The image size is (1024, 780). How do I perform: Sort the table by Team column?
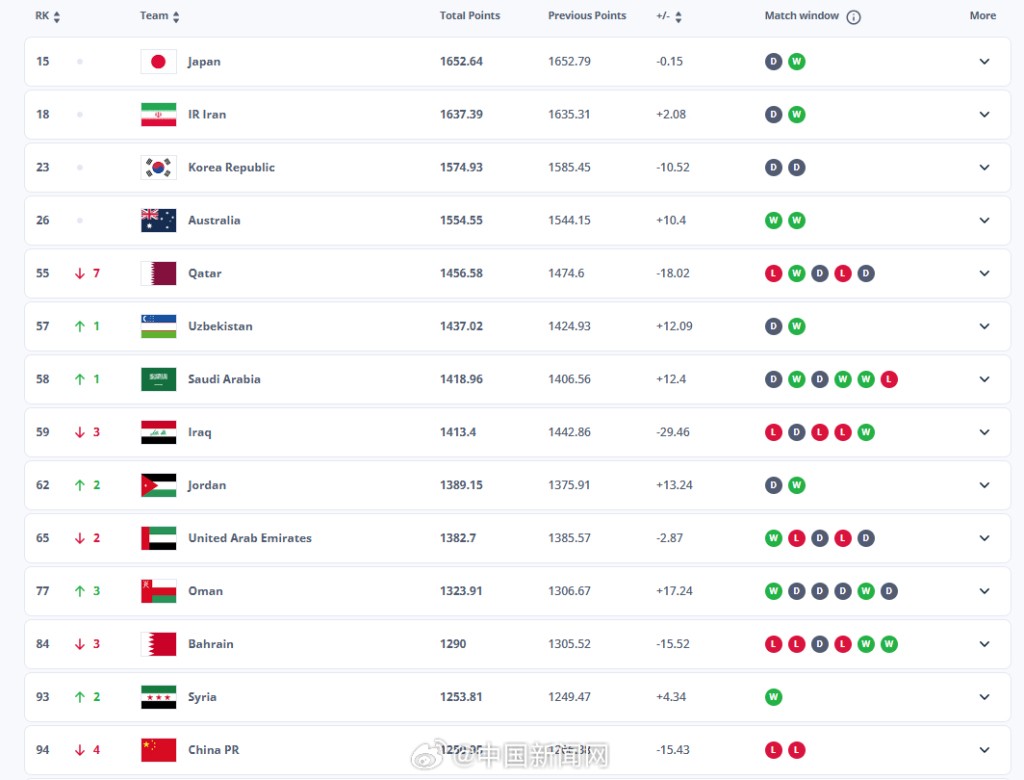coord(160,17)
